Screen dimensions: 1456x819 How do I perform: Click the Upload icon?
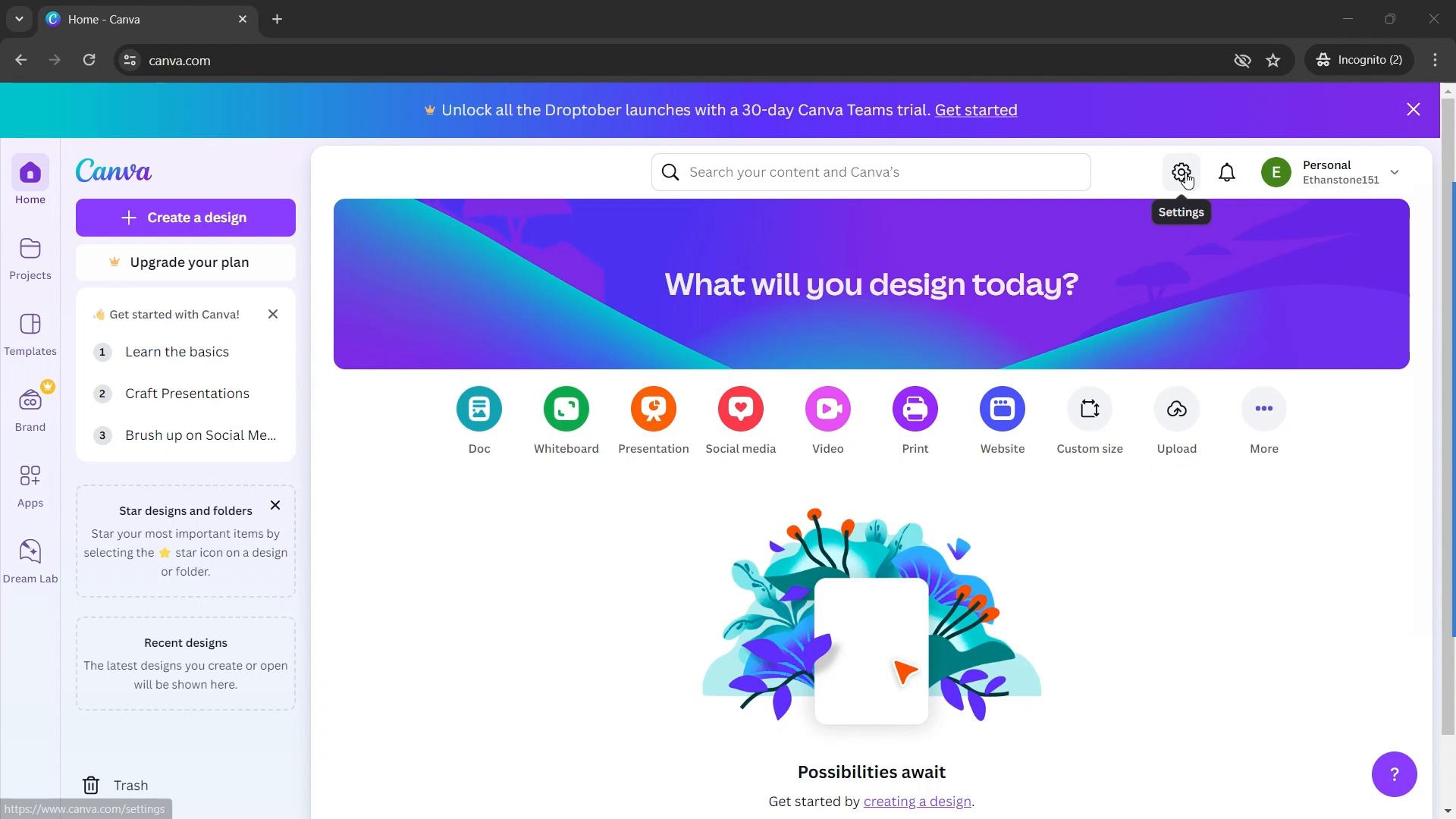(x=1177, y=408)
